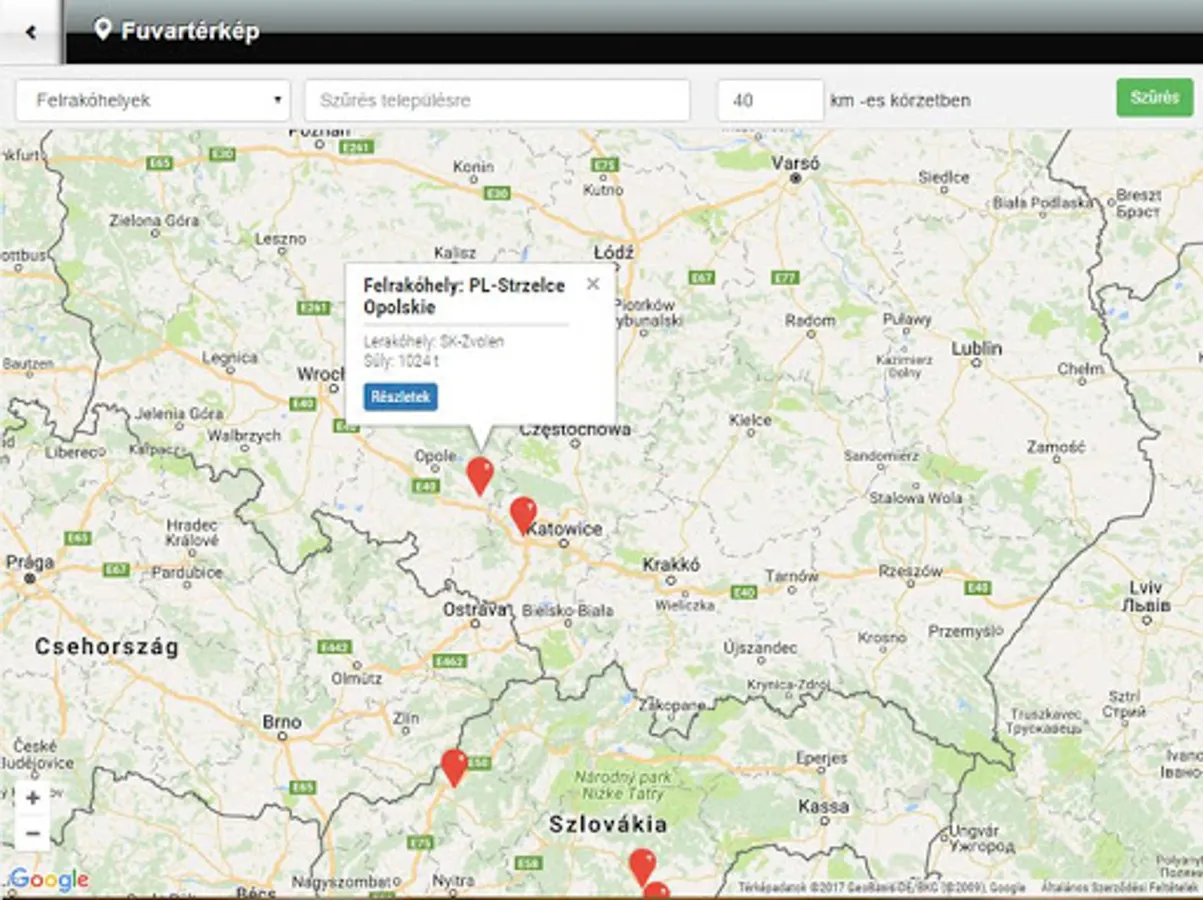The width and height of the screenshot is (1203, 900).
Task: Click the Zielona Góra city label
Action: 152,219
